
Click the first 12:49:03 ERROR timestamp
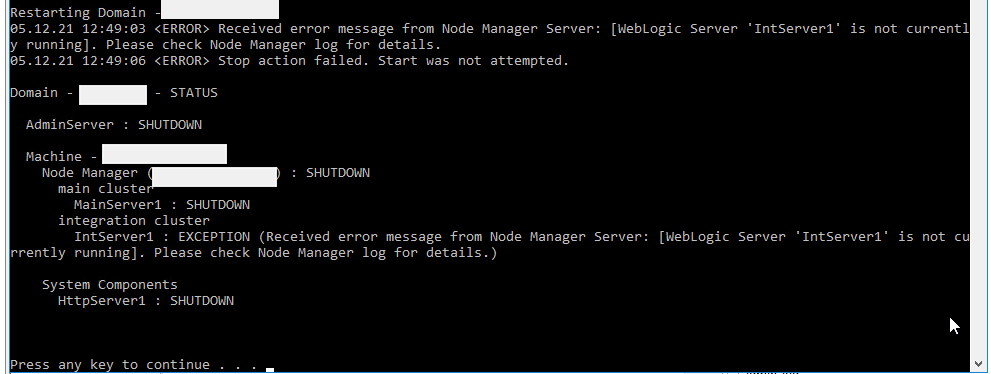pos(78,28)
